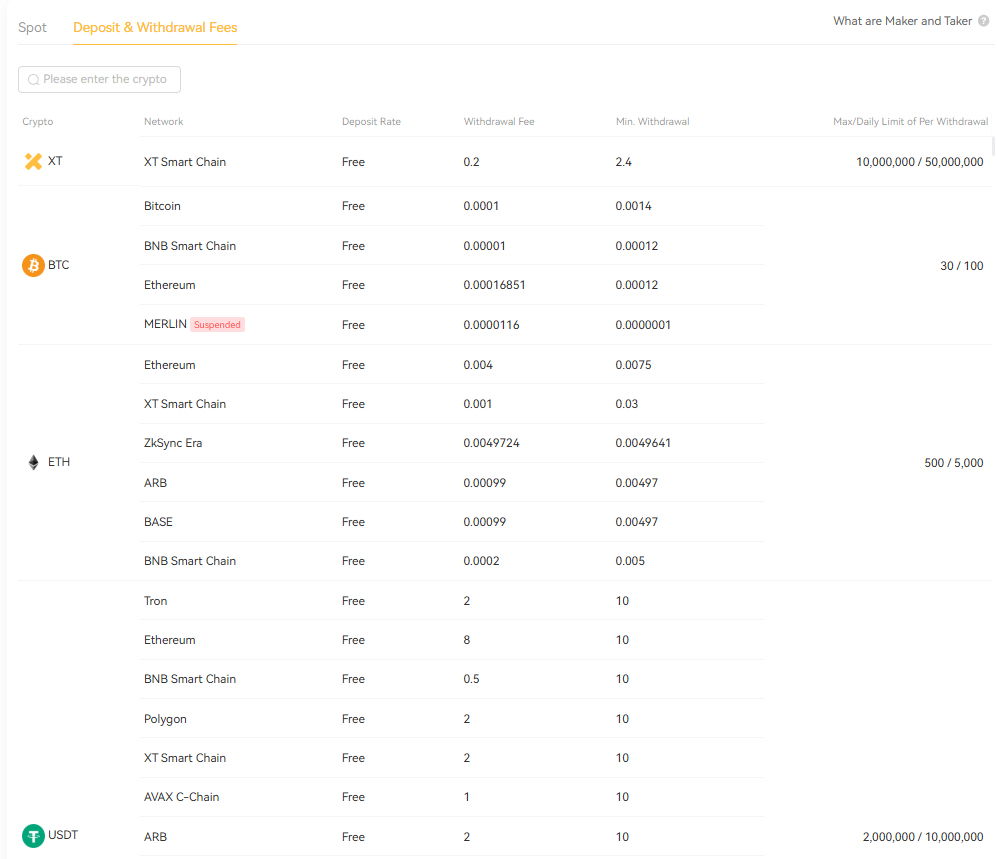
Task: Click min withdrawal 2.4 for XT
Action: click(x=623, y=162)
